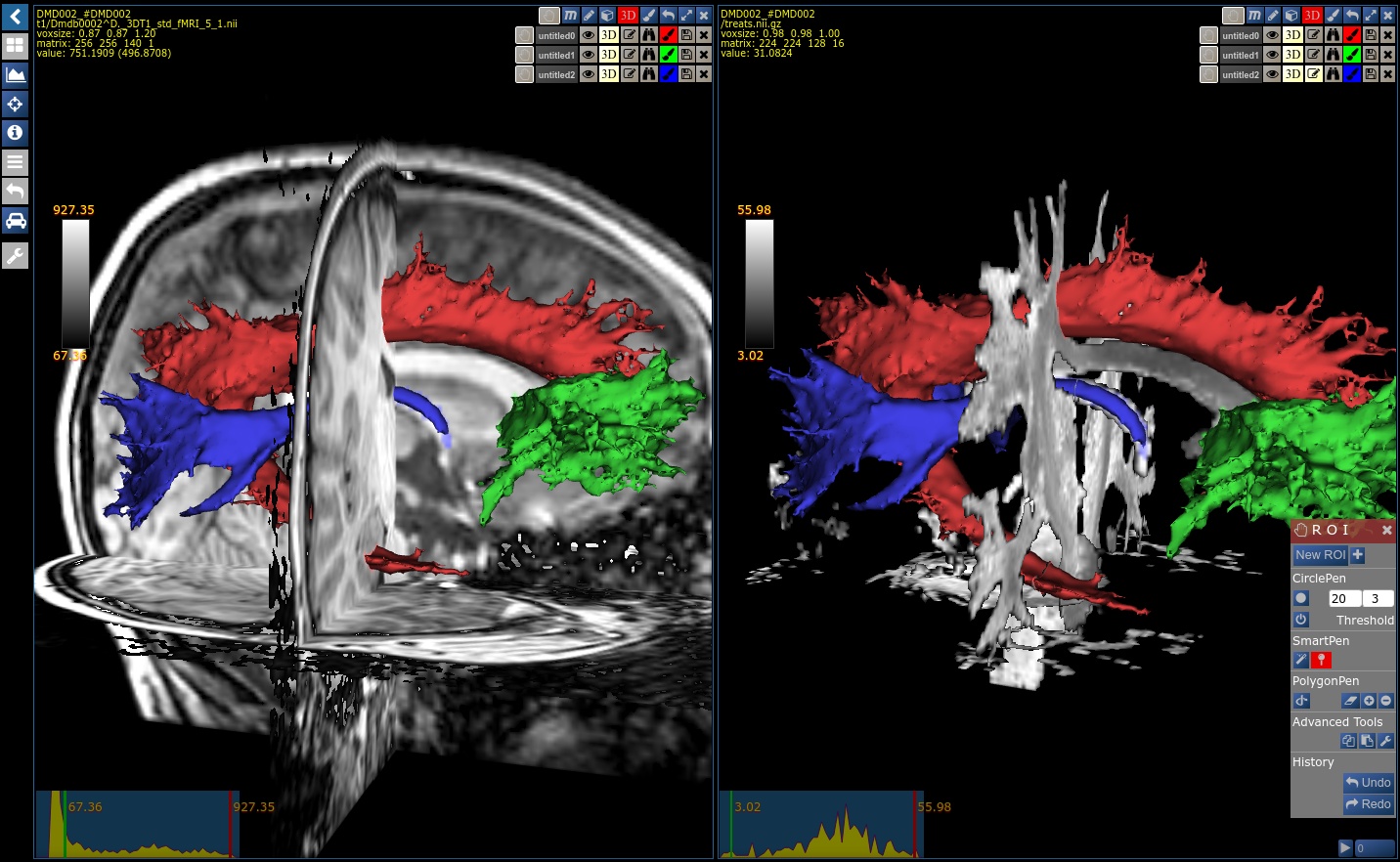The width and height of the screenshot is (1400, 862).
Task: Select untitled2 layer name in left viewer
Action: coord(556,74)
